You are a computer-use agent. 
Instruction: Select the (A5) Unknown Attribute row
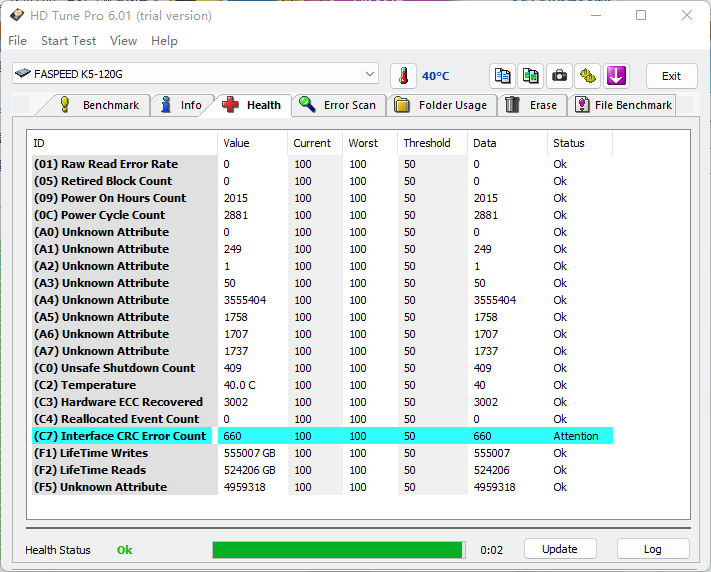click(x=322, y=317)
